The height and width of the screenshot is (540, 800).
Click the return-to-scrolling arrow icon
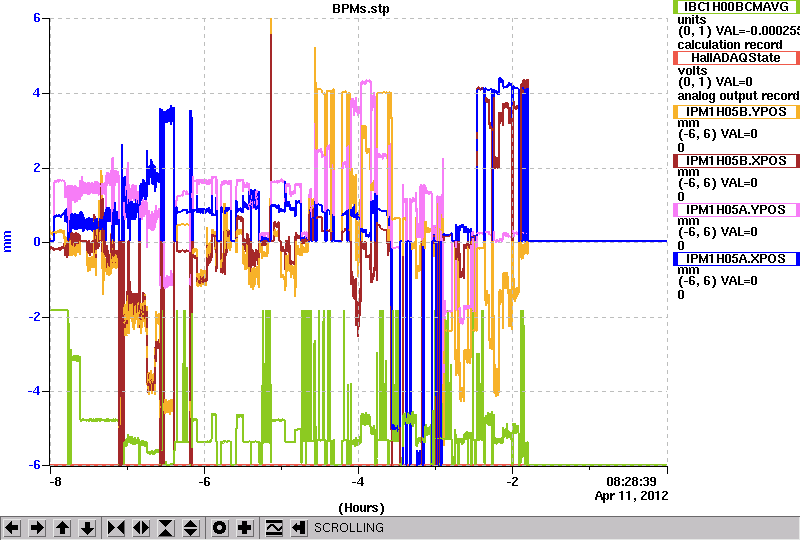(298, 528)
